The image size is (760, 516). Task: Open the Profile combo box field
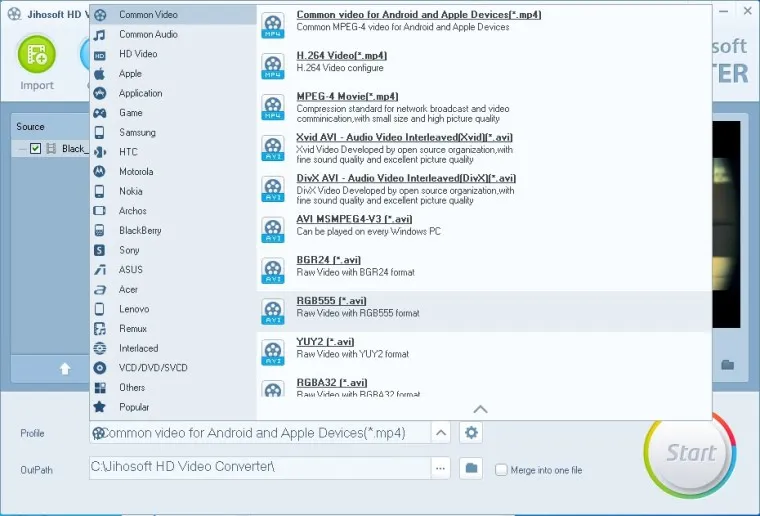click(x=260, y=433)
